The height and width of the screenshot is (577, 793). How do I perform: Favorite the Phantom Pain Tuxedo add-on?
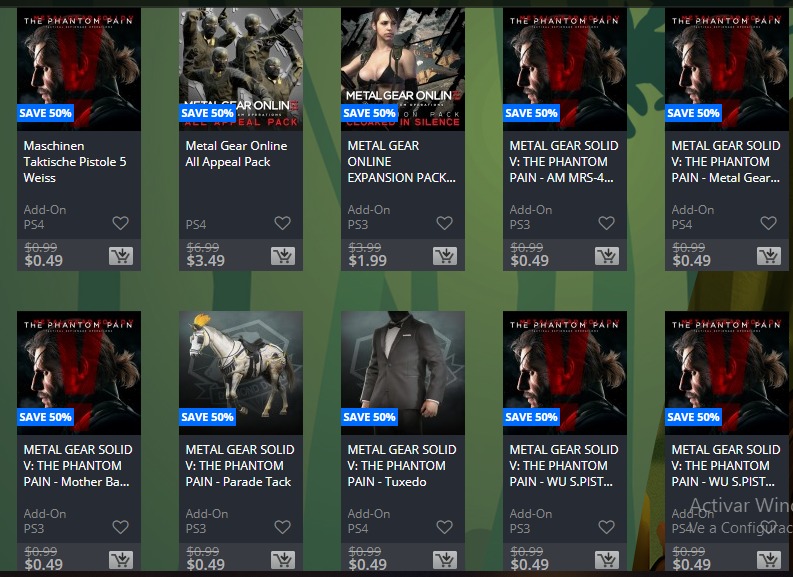(445, 527)
